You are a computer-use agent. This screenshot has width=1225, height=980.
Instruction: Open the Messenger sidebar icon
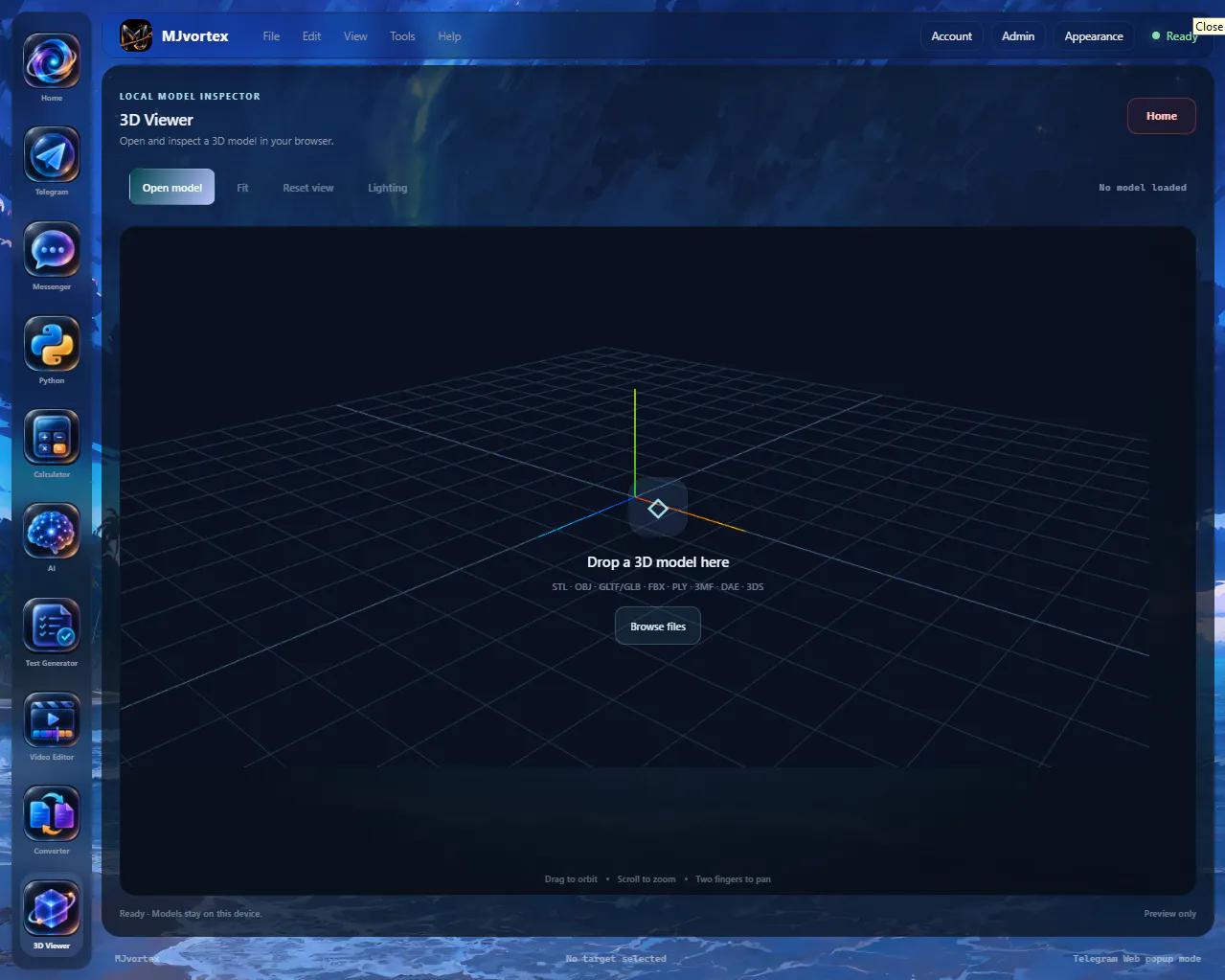tap(52, 249)
